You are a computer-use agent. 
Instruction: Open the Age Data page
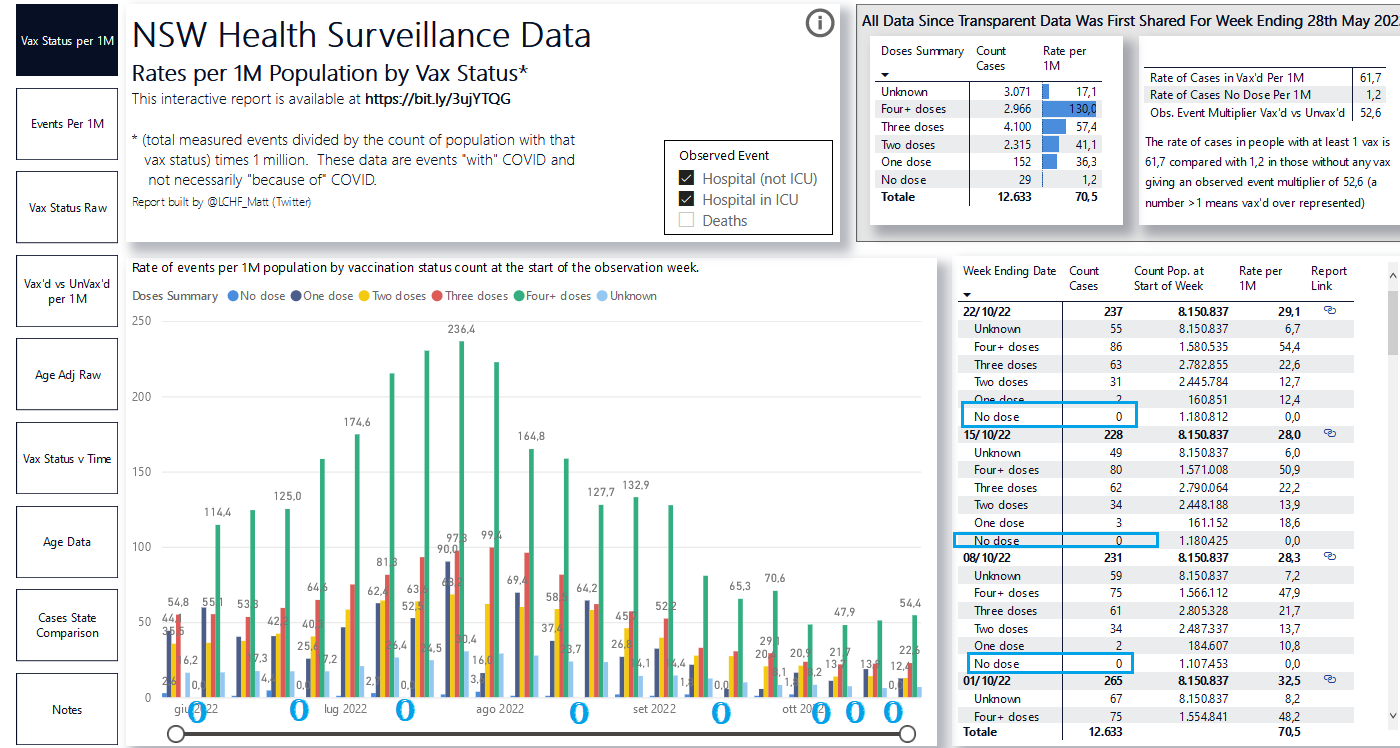tap(67, 542)
